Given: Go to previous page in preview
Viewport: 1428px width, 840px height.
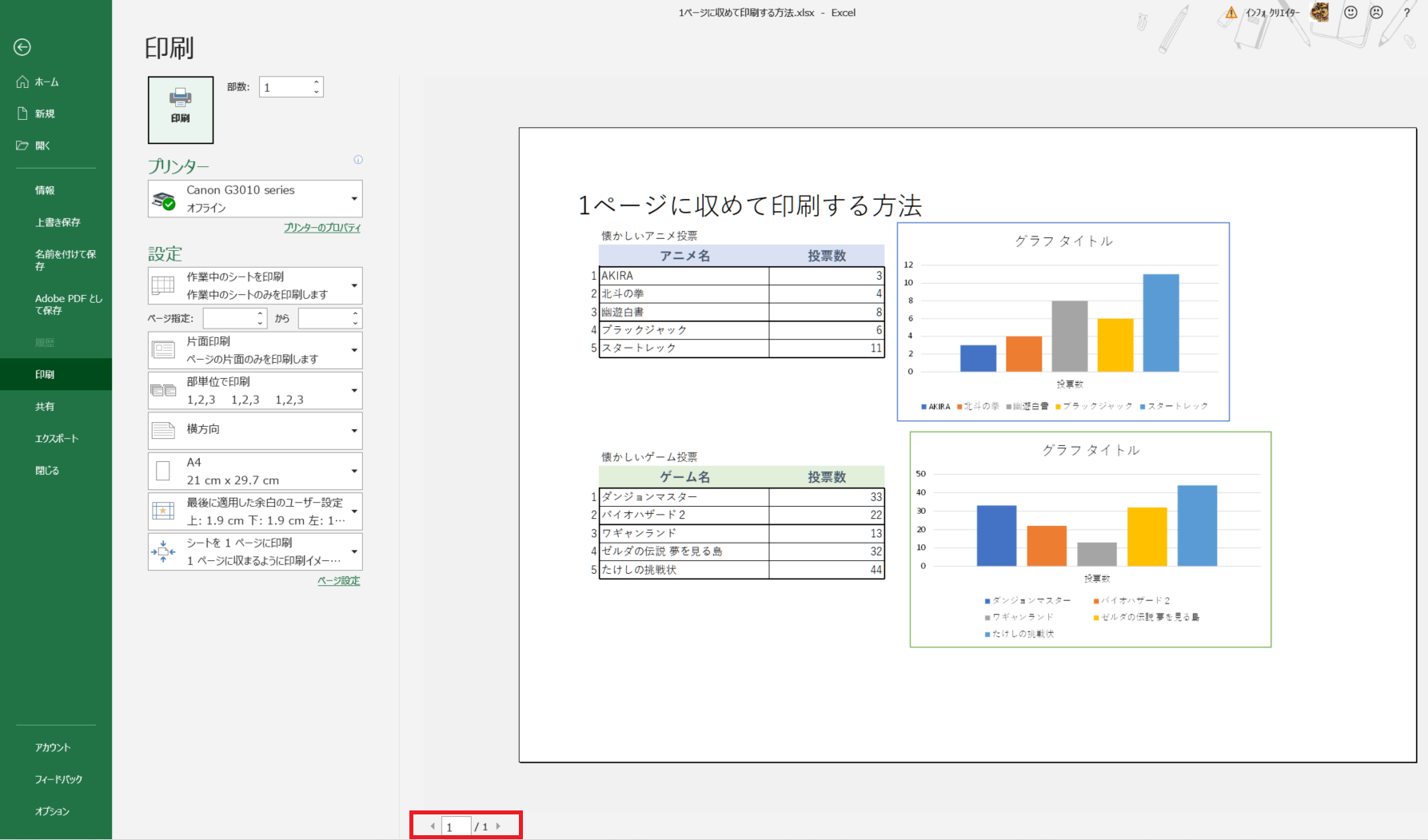Looking at the screenshot, I should [433, 826].
